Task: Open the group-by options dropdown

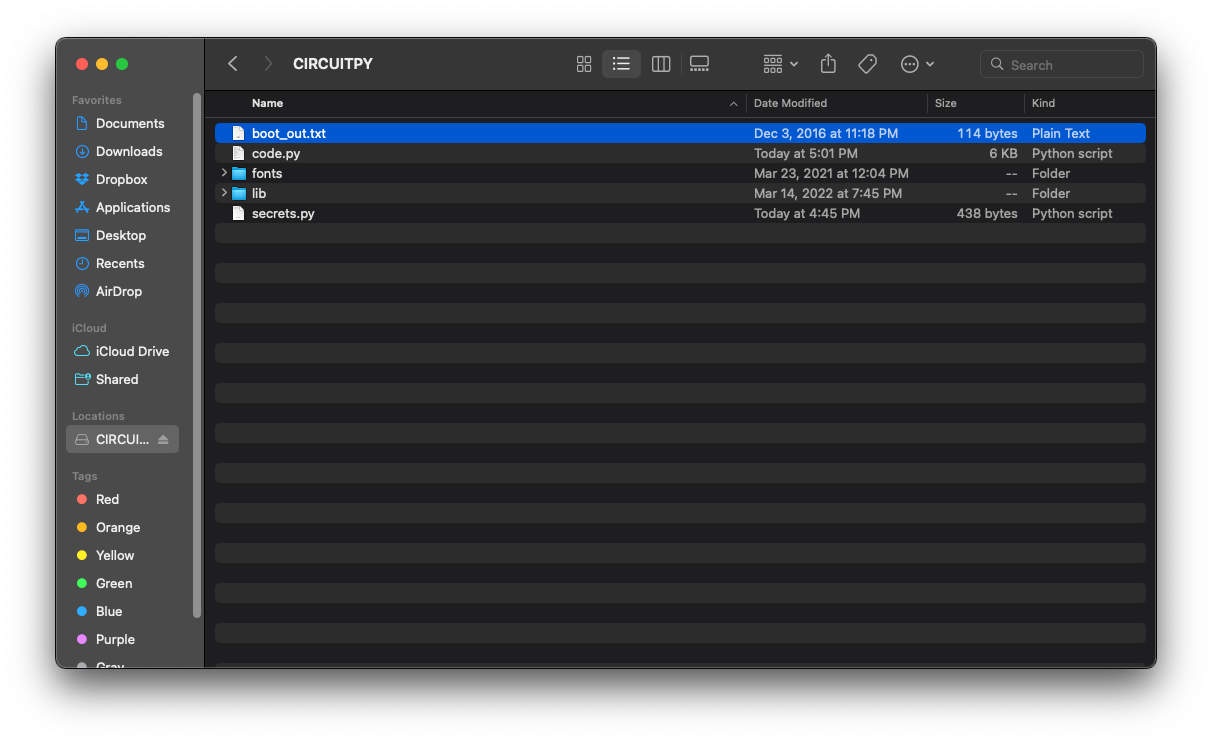Action: (x=781, y=64)
